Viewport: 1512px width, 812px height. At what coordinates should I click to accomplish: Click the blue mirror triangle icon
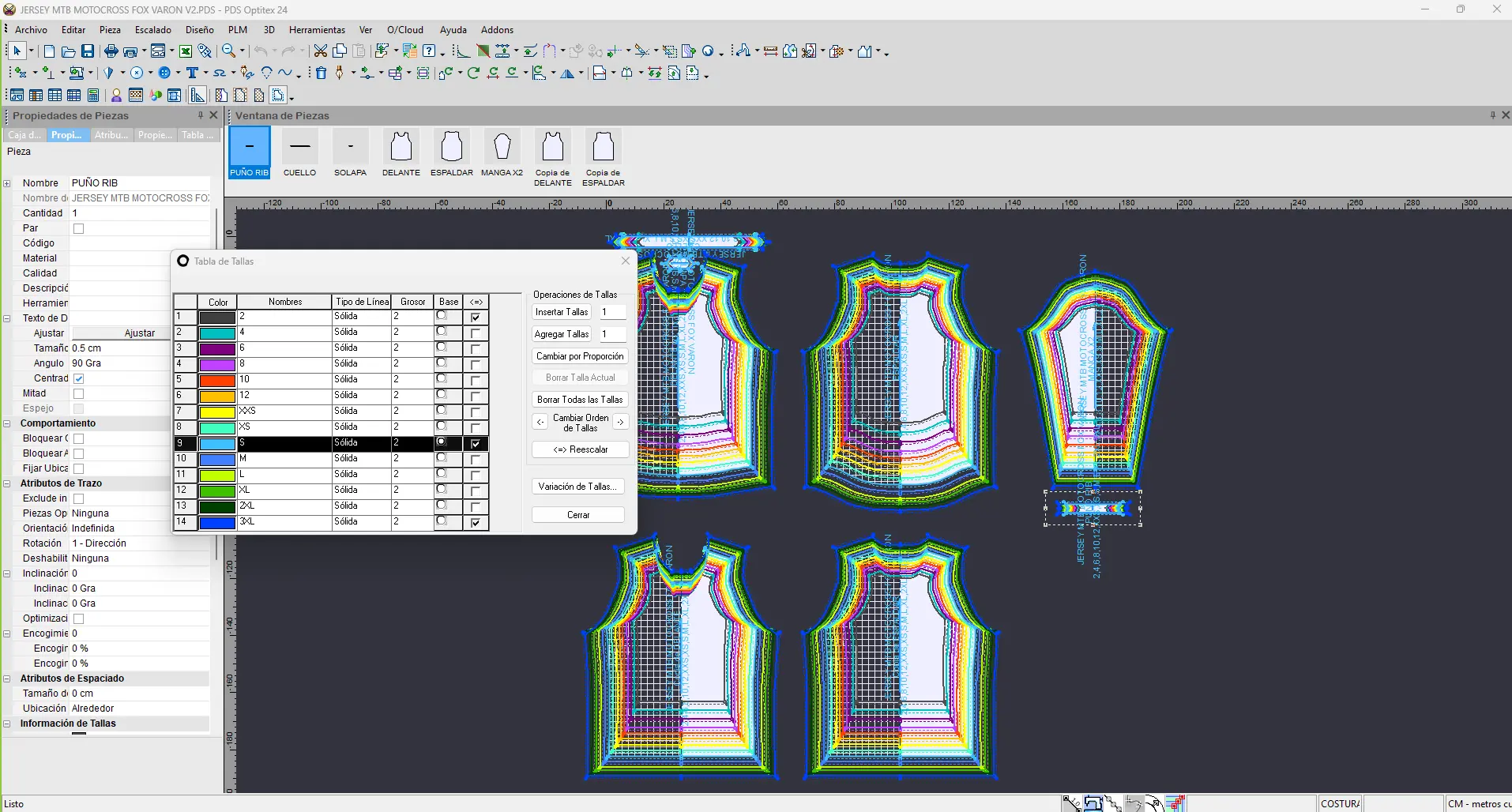pyautogui.click(x=567, y=73)
